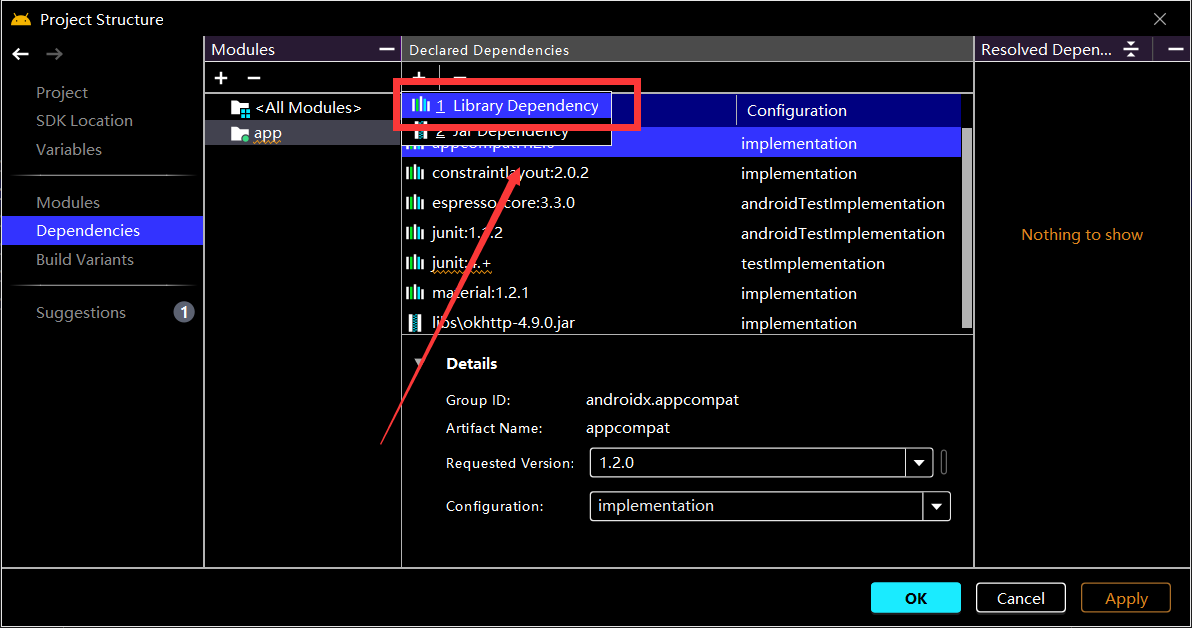Click the material:1.2.1 library icon

(x=415, y=293)
